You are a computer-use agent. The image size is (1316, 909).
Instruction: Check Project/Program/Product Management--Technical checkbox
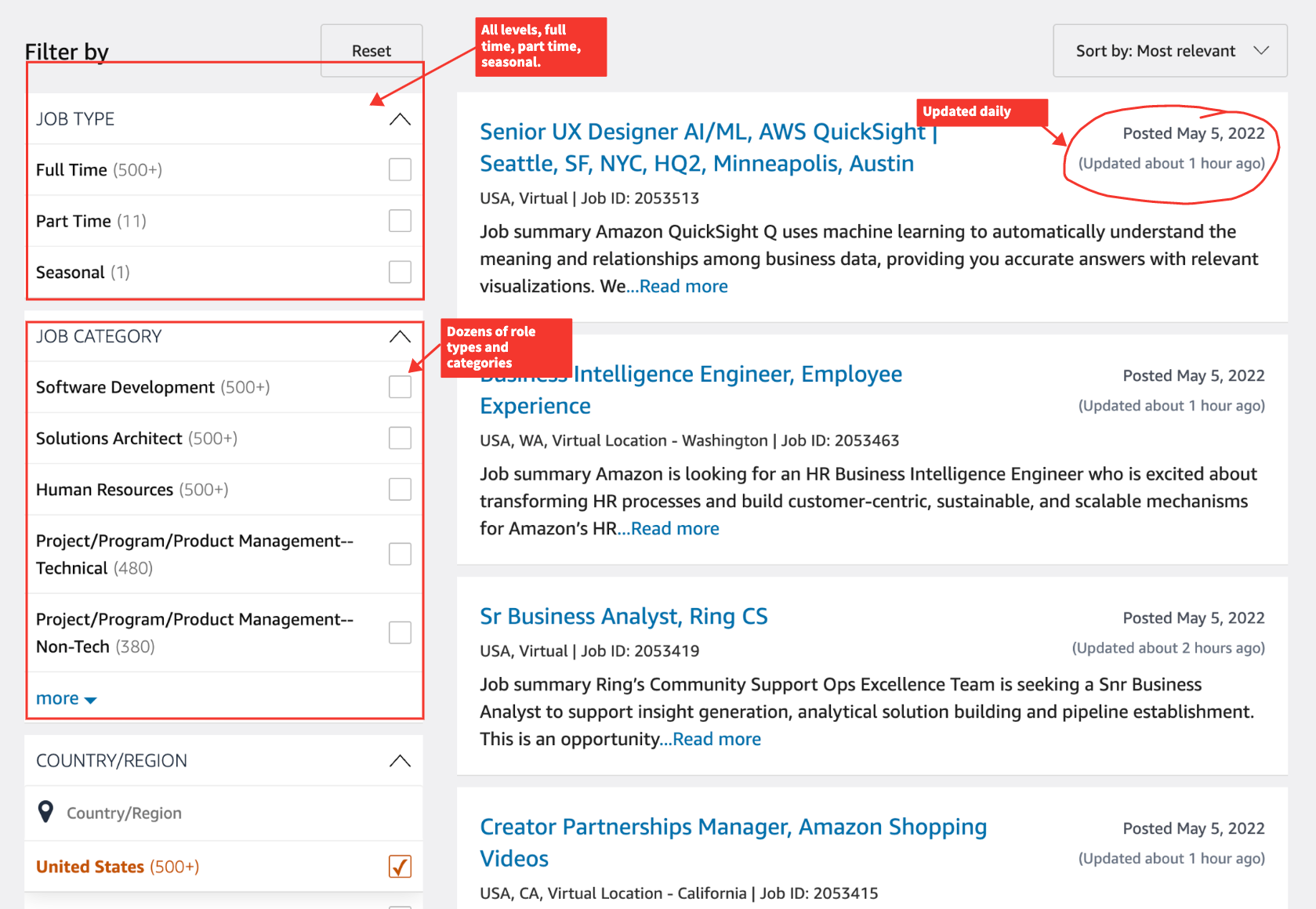pyautogui.click(x=400, y=554)
